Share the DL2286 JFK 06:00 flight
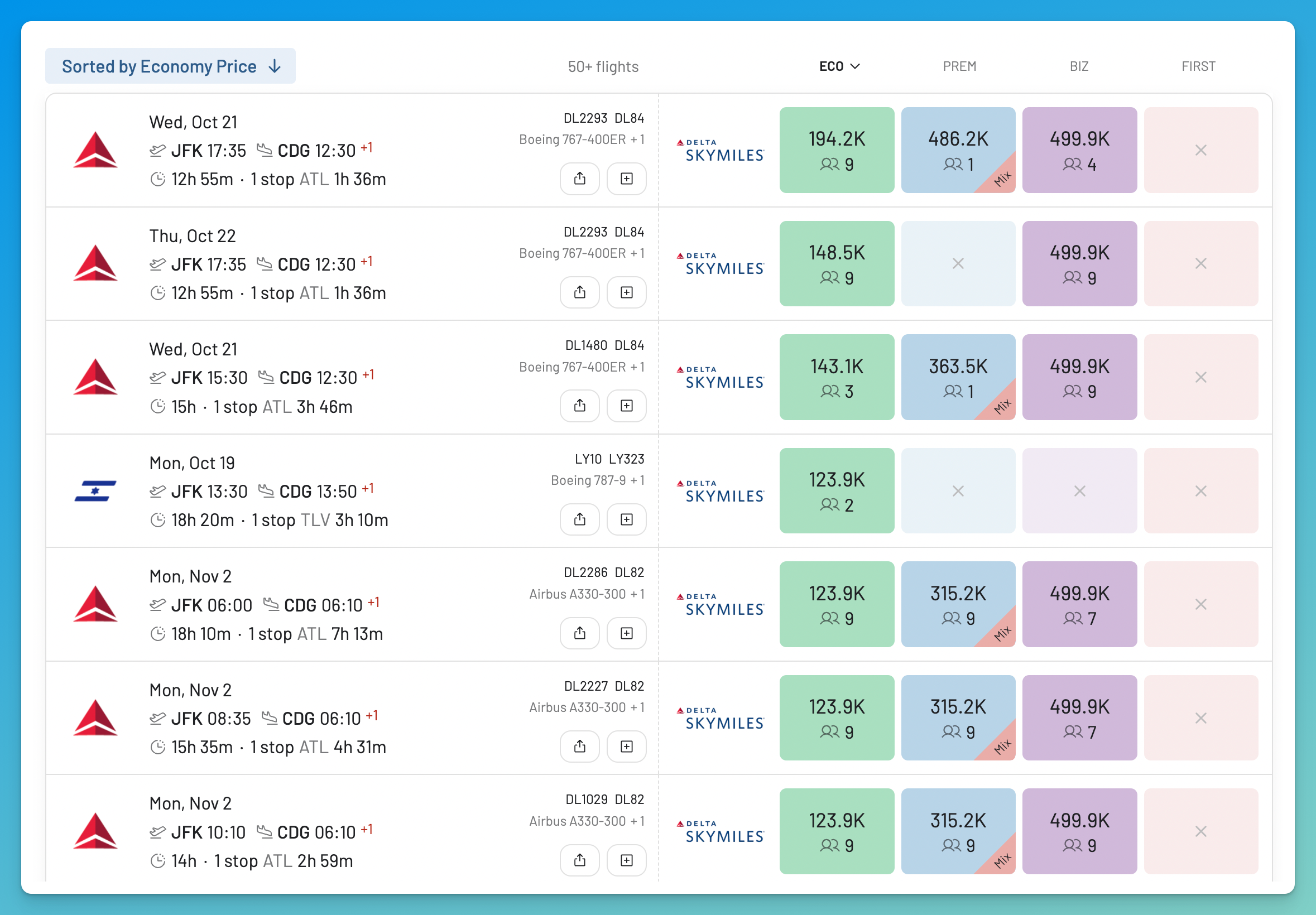The width and height of the screenshot is (1316, 915). (579, 633)
